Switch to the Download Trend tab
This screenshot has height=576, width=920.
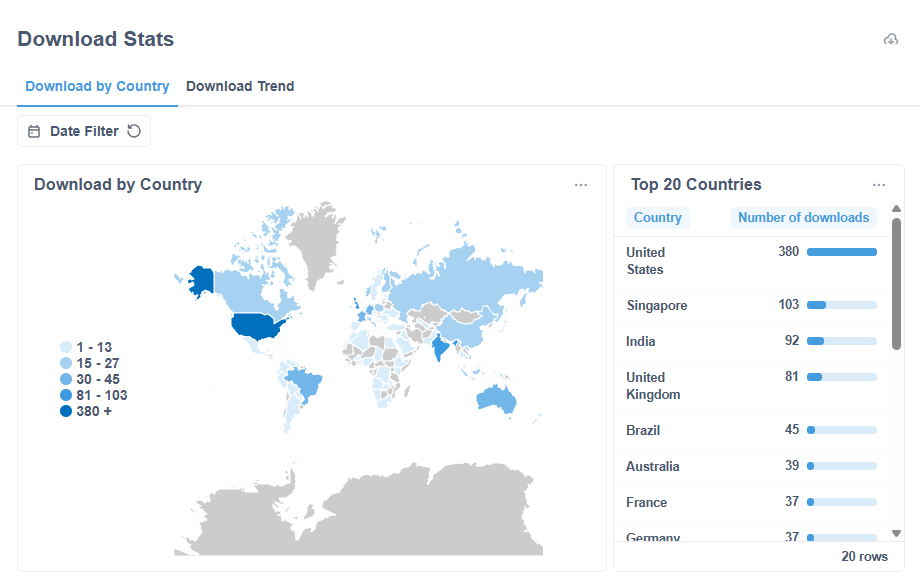pos(240,86)
